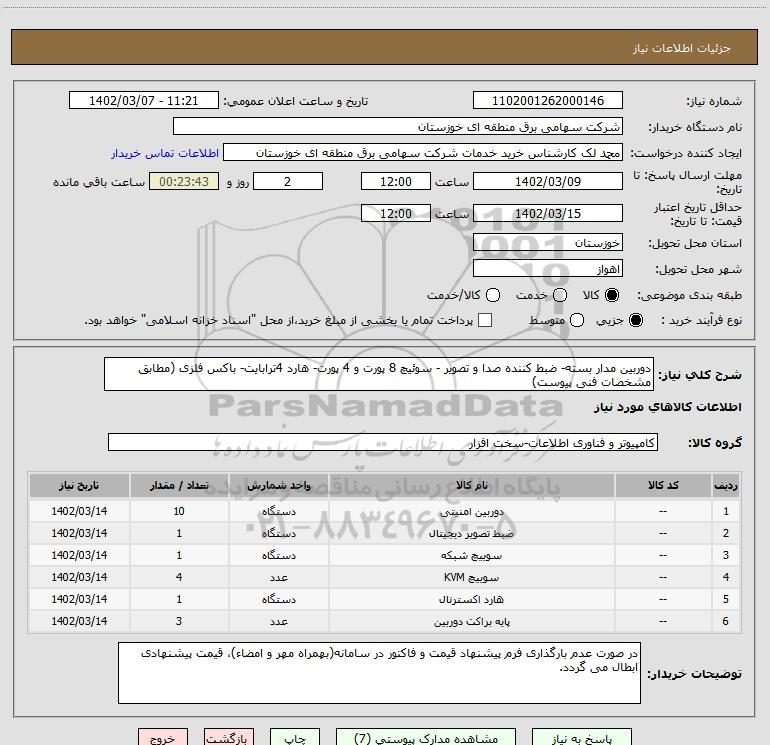The height and width of the screenshot is (745, 770).
Task: Click the نام کالا column header
Action: coord(472,485)
